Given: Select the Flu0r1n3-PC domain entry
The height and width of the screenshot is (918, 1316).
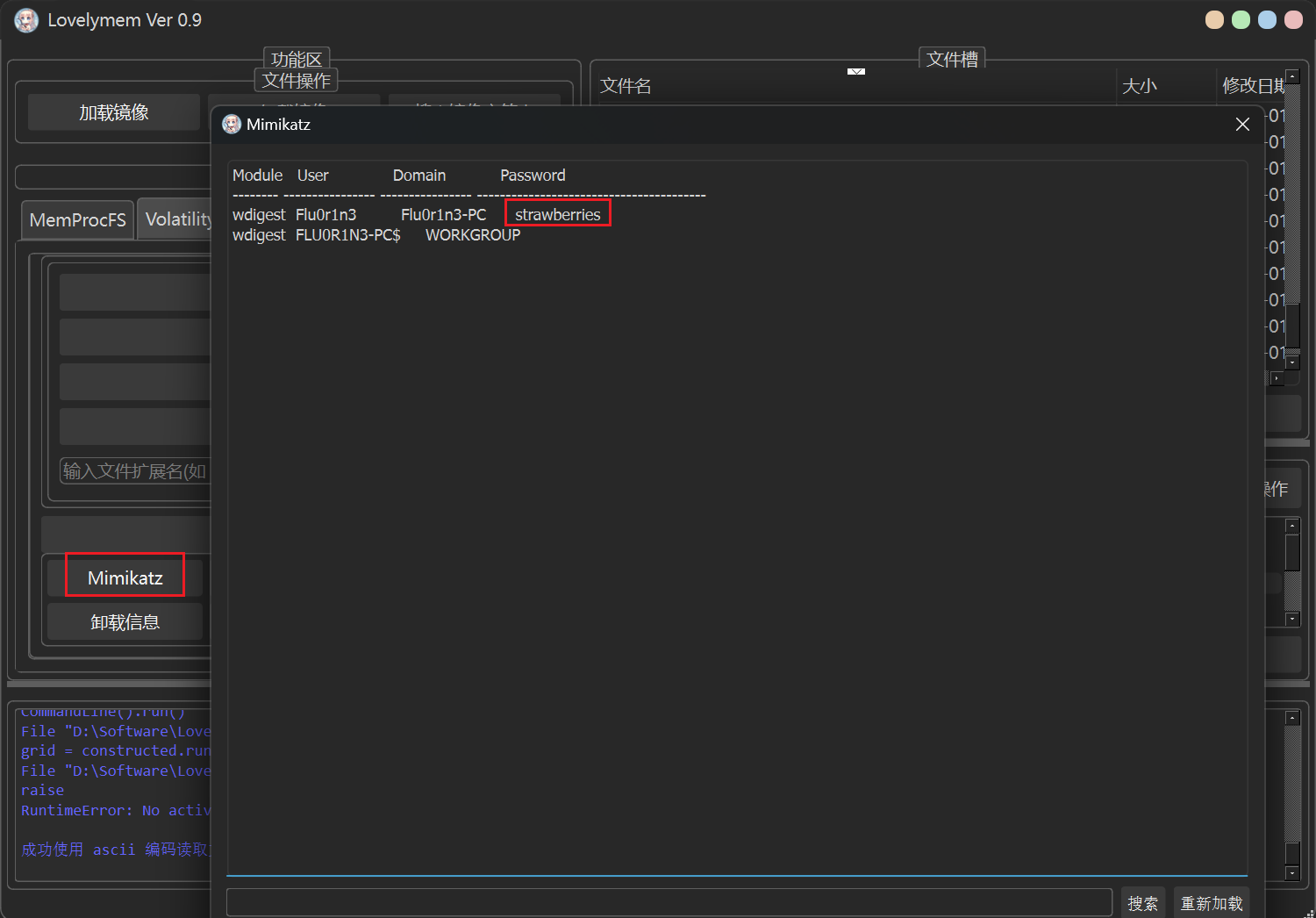Looking at the screenshot, I should click(x=443, y=214).
